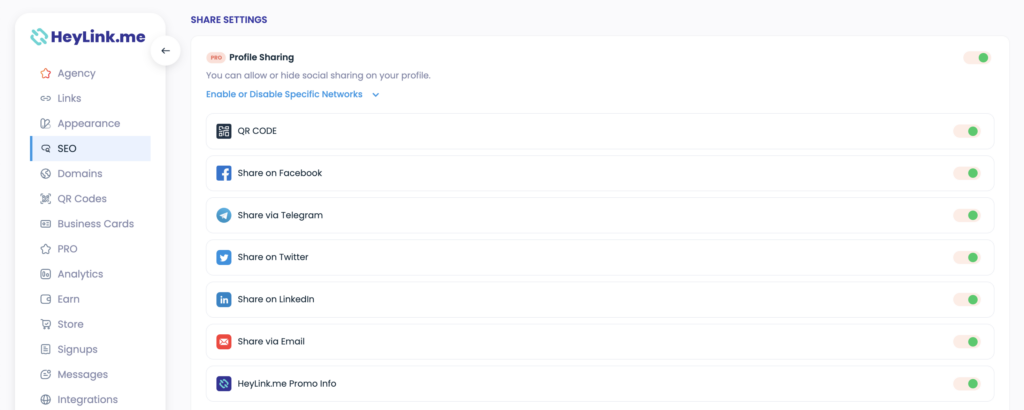This screenshot has width=1024, height=410.
Task: Turn off HeyLink.me Promo Info toggle
Action: point(967,384)
